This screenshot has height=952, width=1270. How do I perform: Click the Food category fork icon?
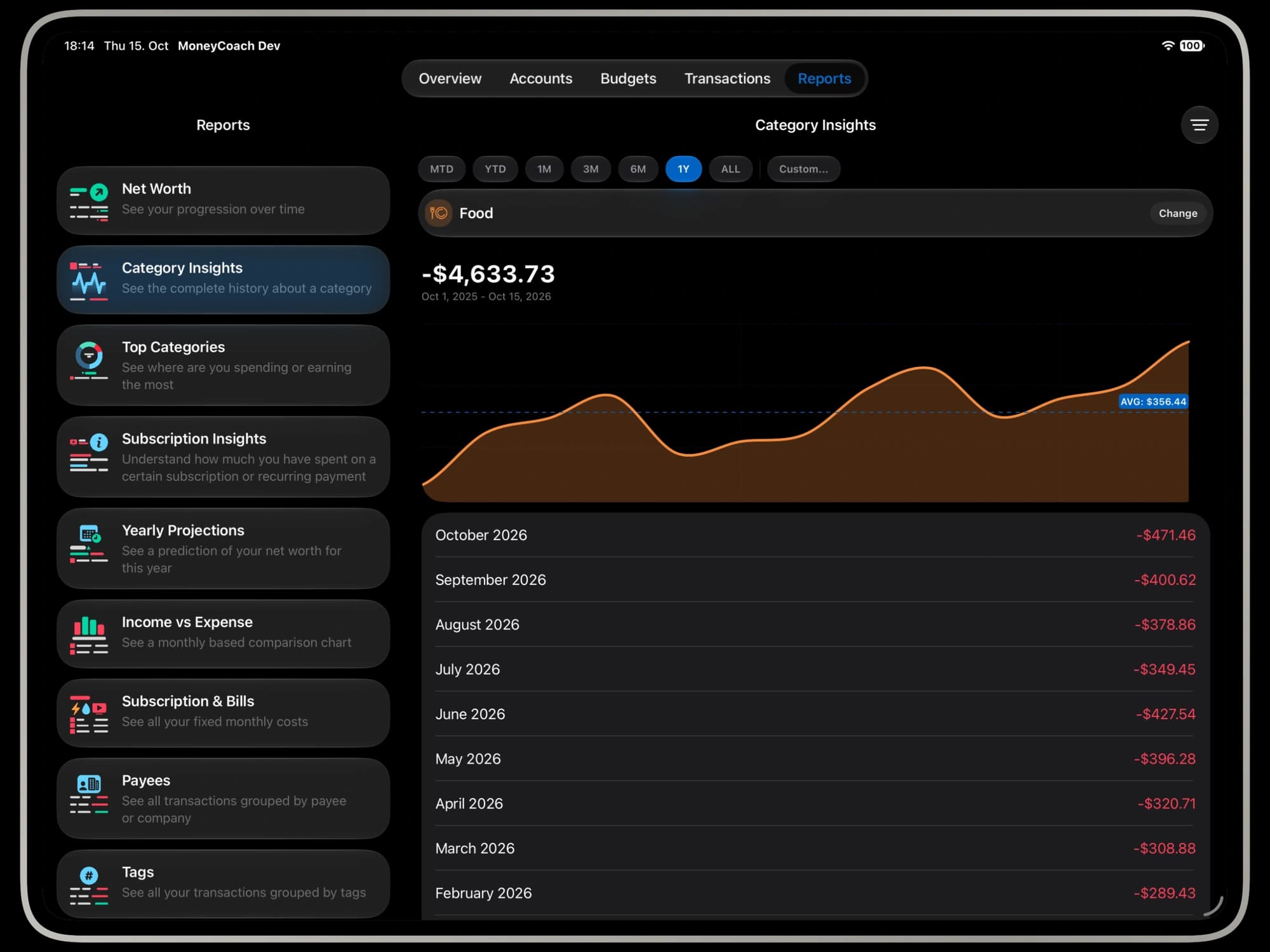438,213
